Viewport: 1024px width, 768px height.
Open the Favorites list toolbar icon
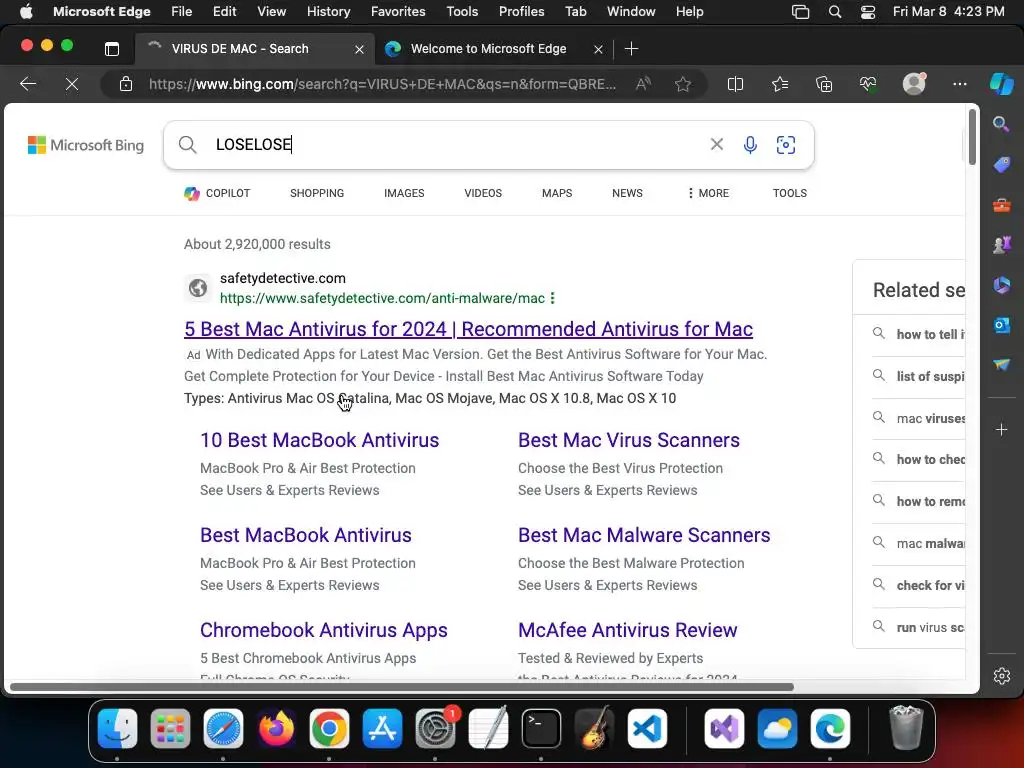780,84
